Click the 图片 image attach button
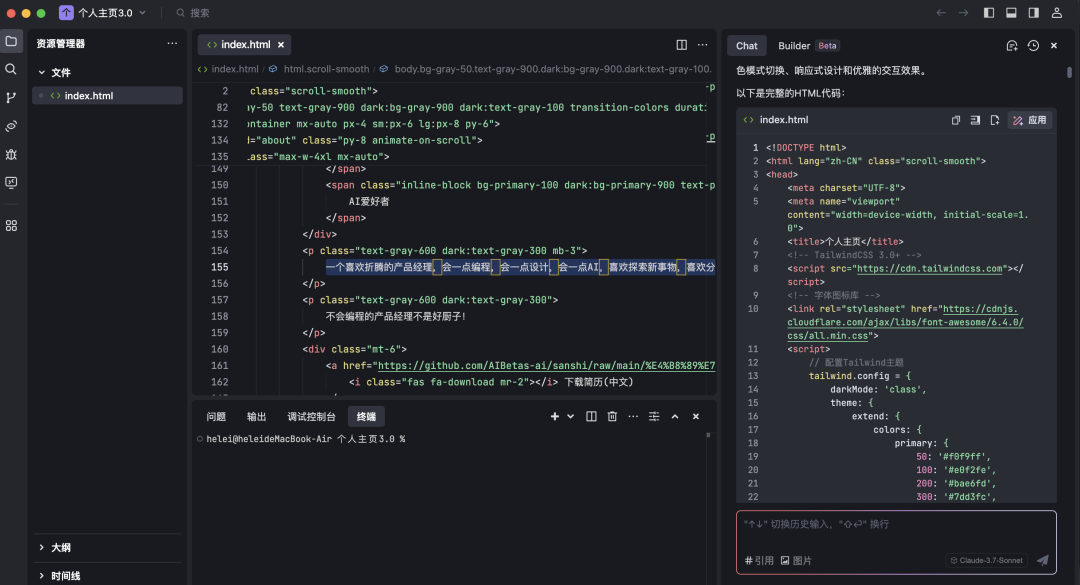Screen dimensions: 1080x585 pos(796,560)
